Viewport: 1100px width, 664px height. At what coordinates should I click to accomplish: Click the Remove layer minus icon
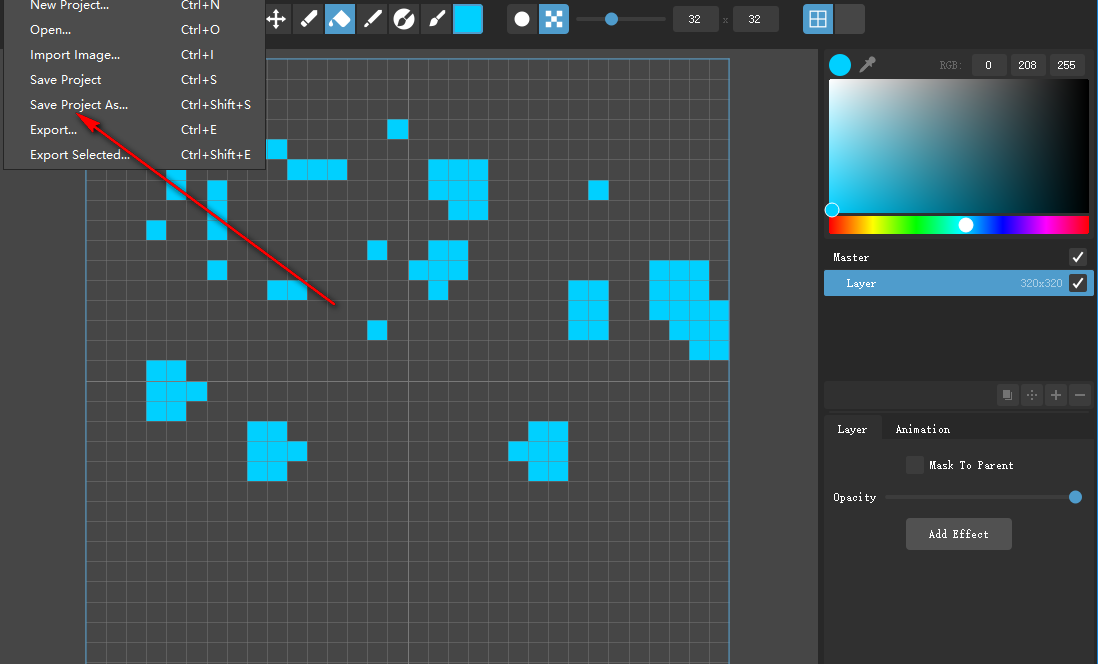click(x=1079, y=394)
